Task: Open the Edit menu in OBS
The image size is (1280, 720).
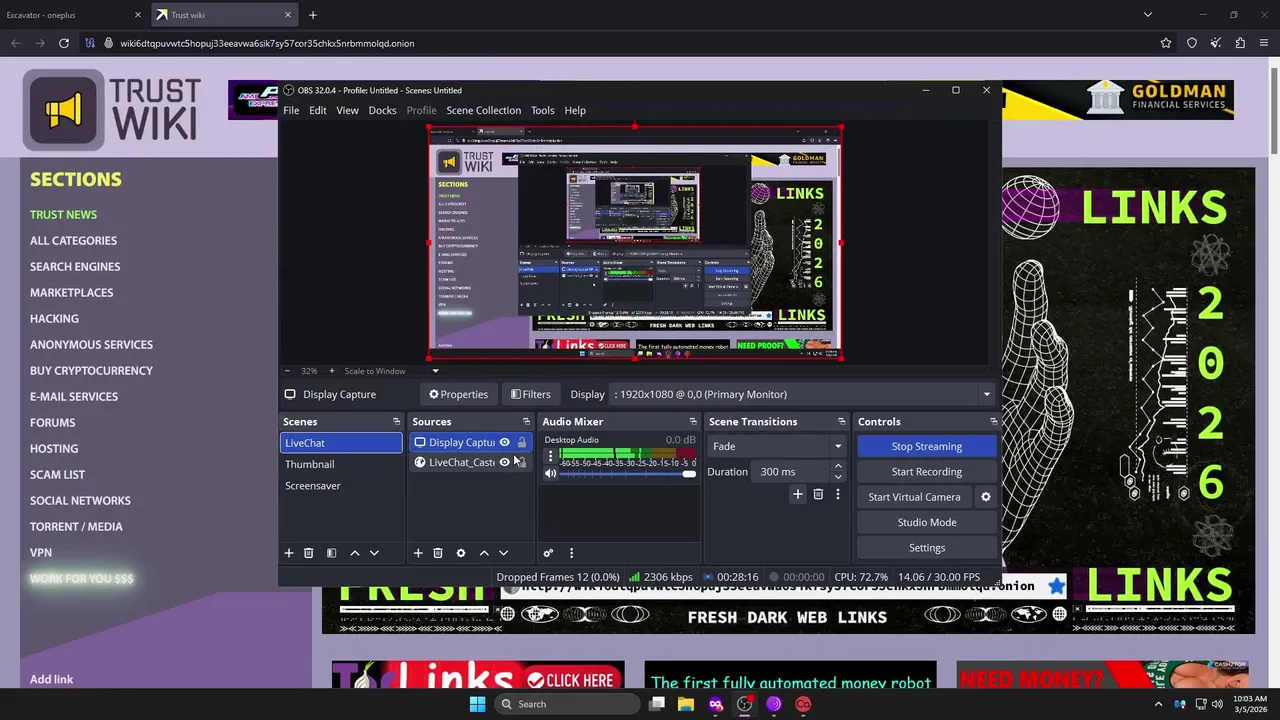Action: pos(318,110)
